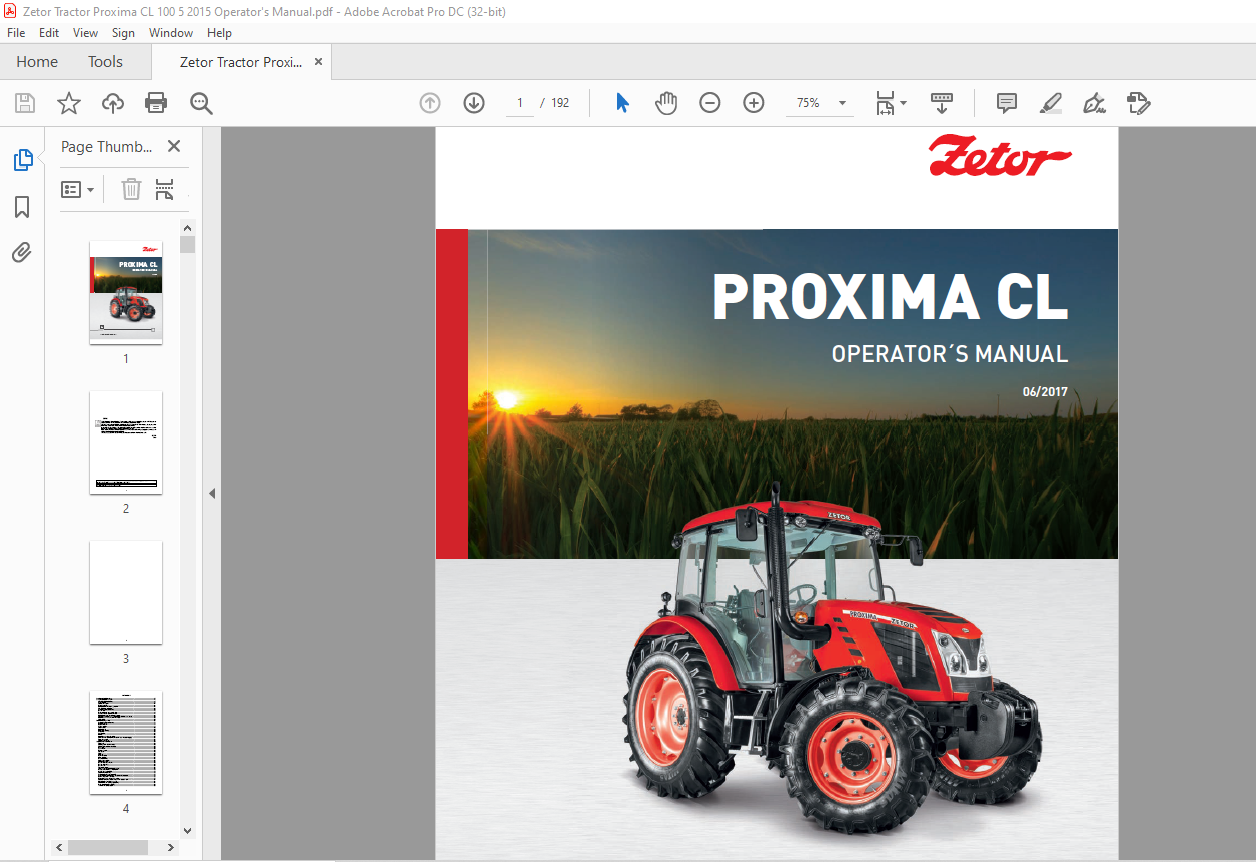This screenshot has height=862, width=1256.
Task: Add a comment note icon
Action: click(x=1007, y=103)
